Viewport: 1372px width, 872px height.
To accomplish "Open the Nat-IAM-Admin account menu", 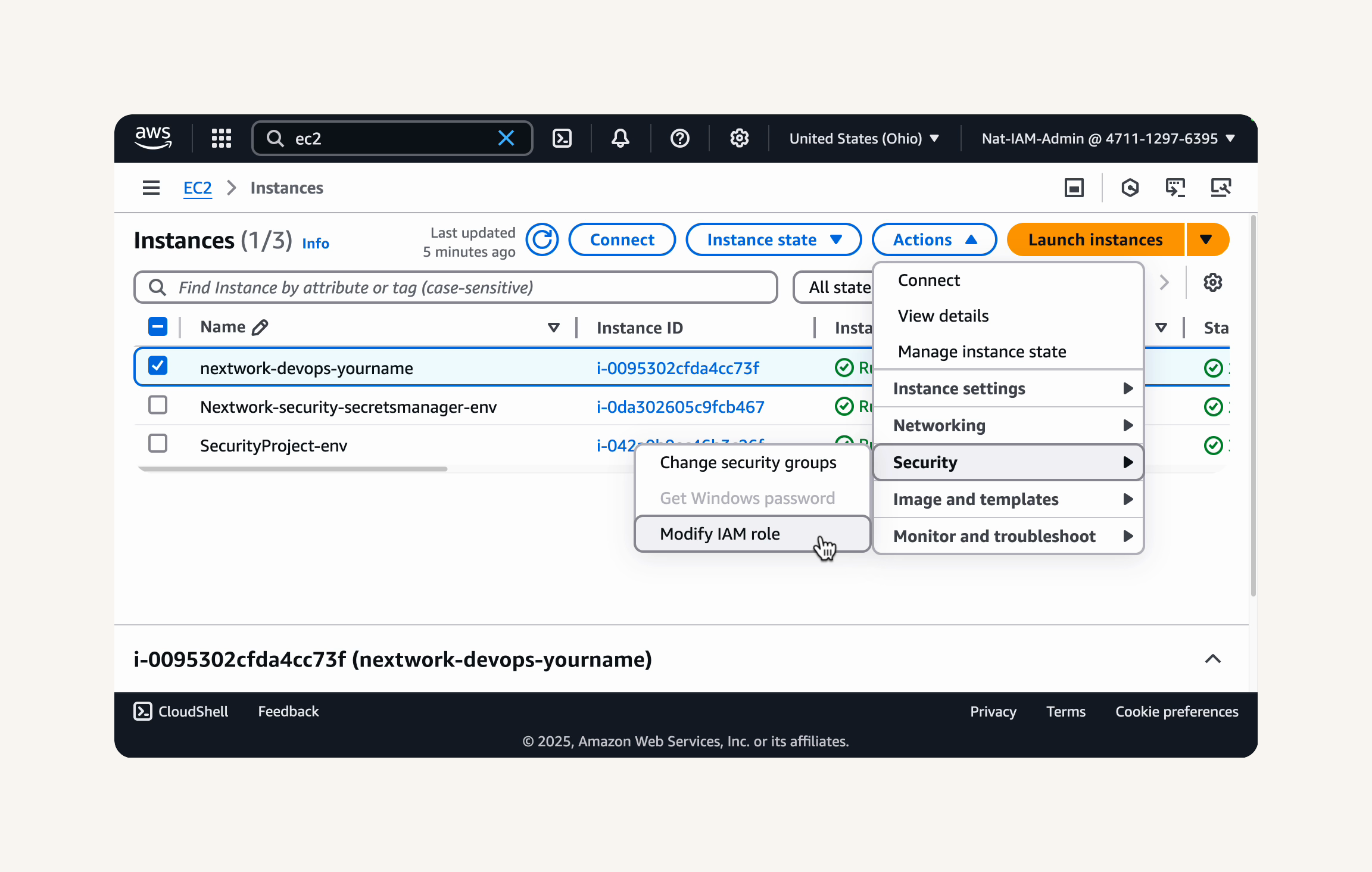I will [1108, 138].
